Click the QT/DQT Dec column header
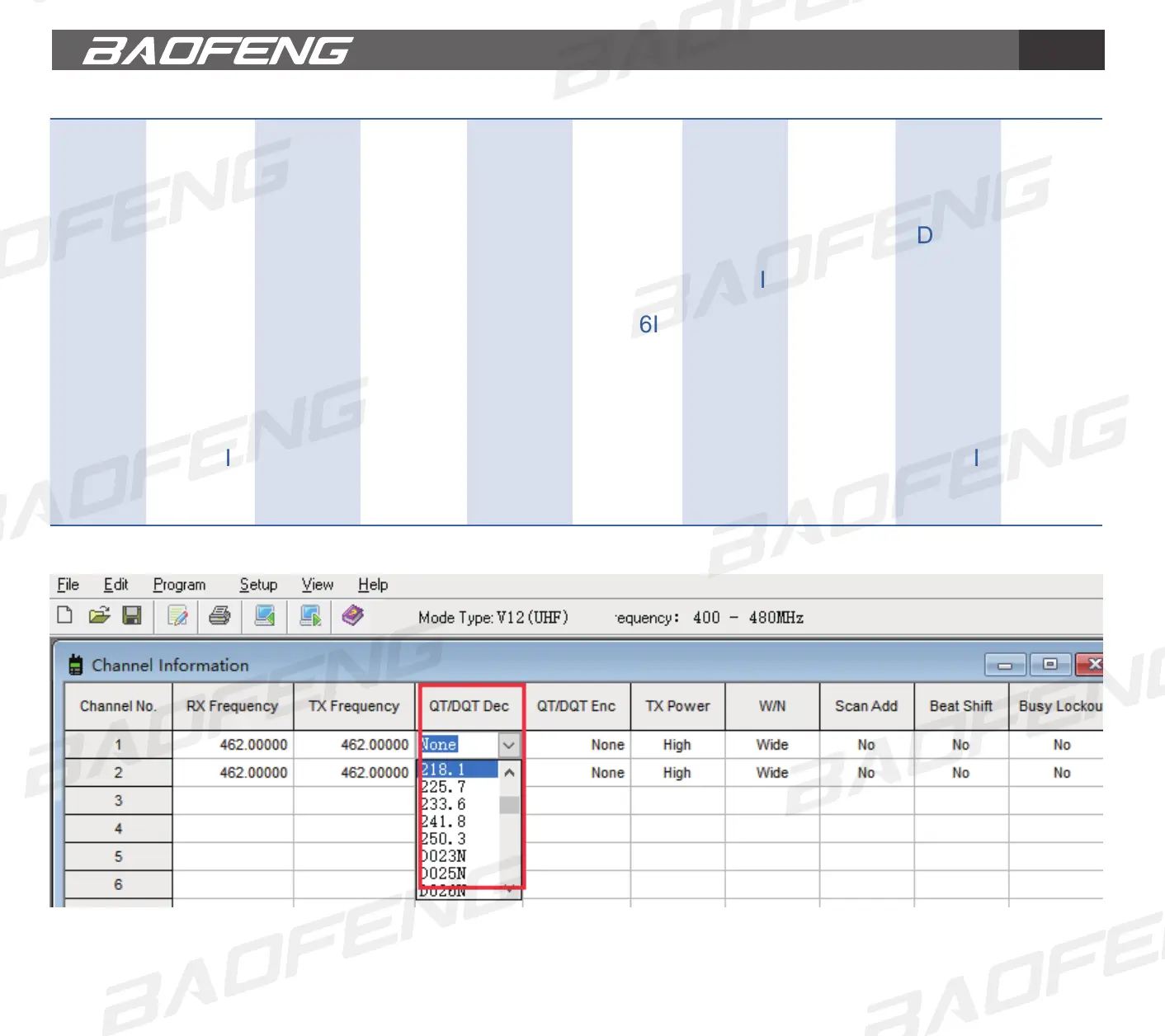Screen dimensions: 1165x1036 tap(469, 706)
